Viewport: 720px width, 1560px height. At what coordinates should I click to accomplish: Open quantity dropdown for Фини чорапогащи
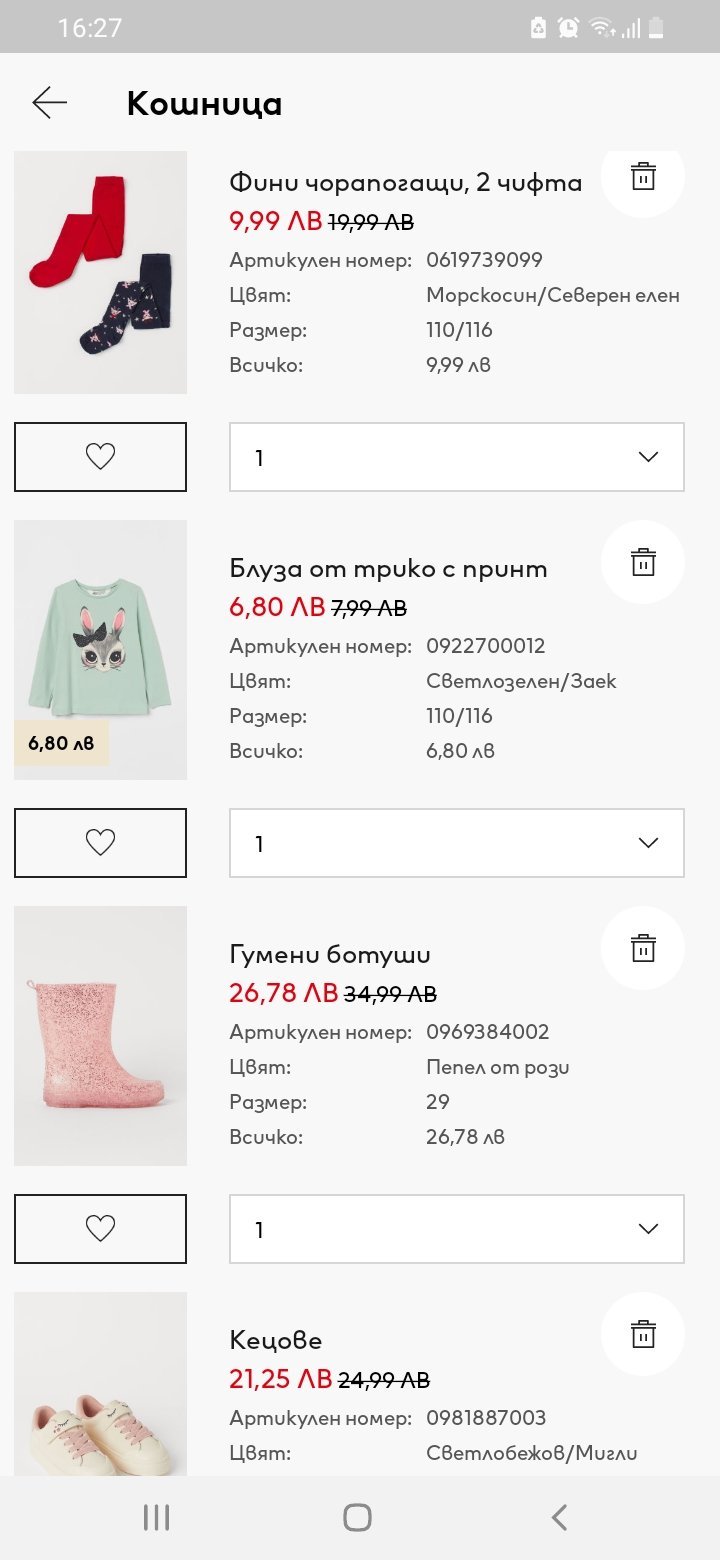pos(457,457)
